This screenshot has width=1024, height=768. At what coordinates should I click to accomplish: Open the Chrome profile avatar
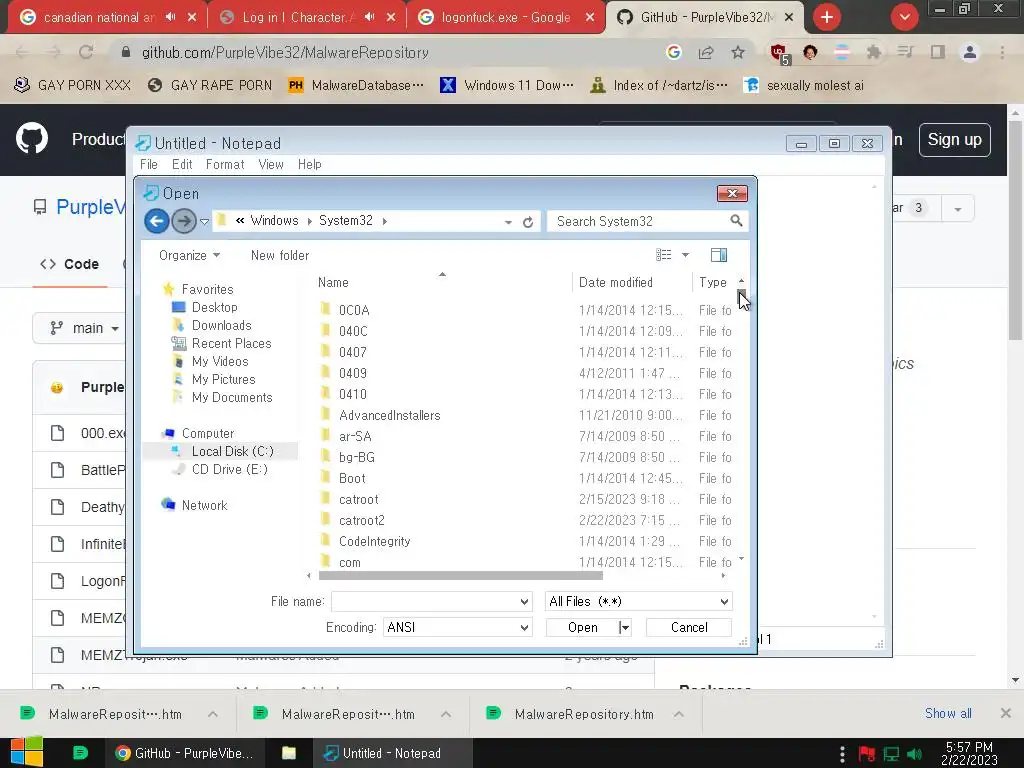pyautogui.click(x=970, y=52)
